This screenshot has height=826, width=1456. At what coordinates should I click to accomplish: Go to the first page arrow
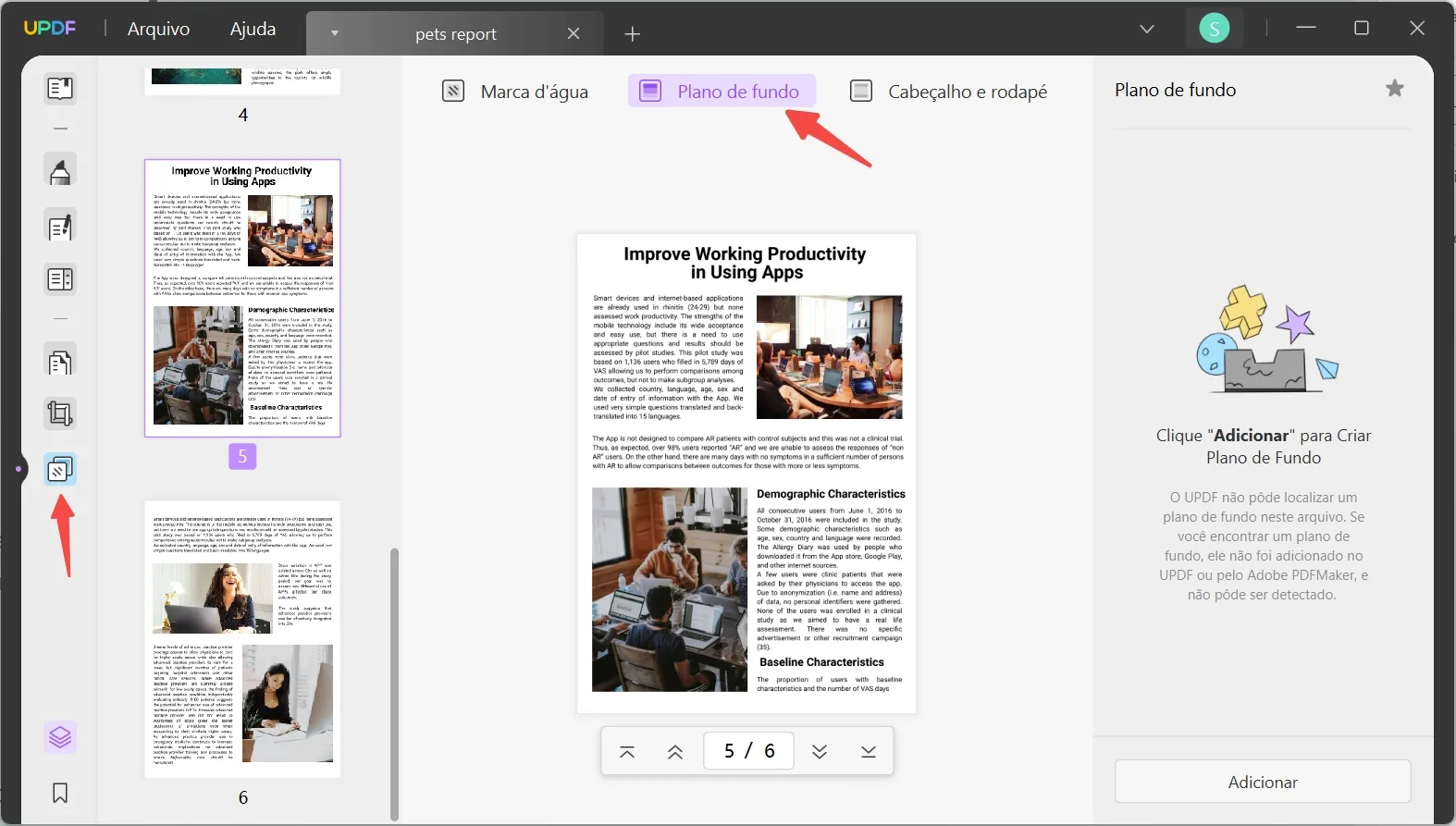click(627, 751)
